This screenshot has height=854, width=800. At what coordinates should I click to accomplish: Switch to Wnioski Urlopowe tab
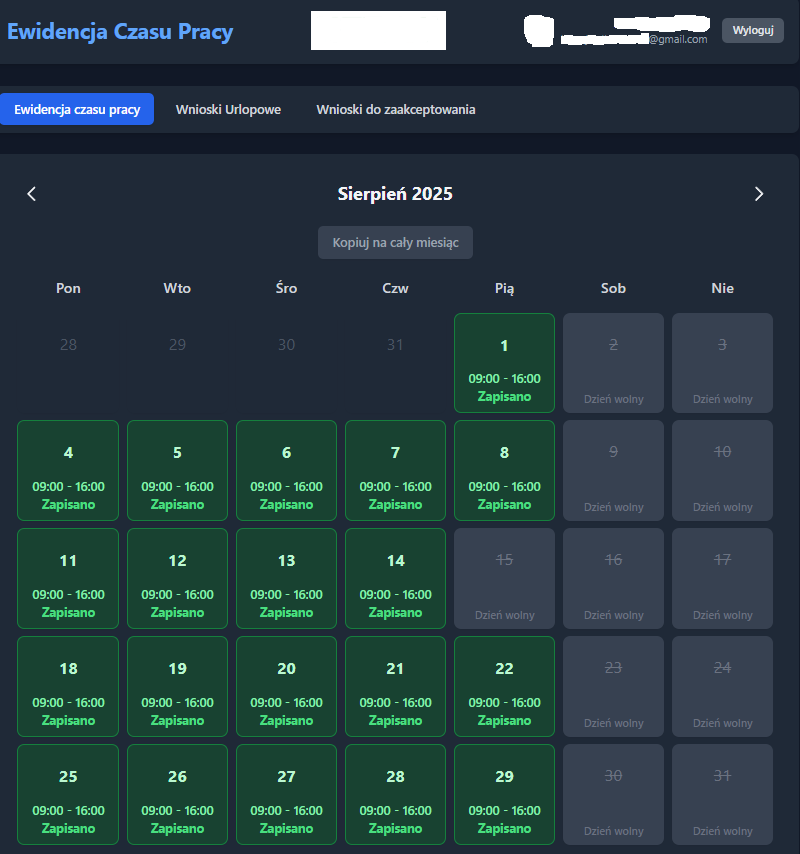click(x=228, y=109)
